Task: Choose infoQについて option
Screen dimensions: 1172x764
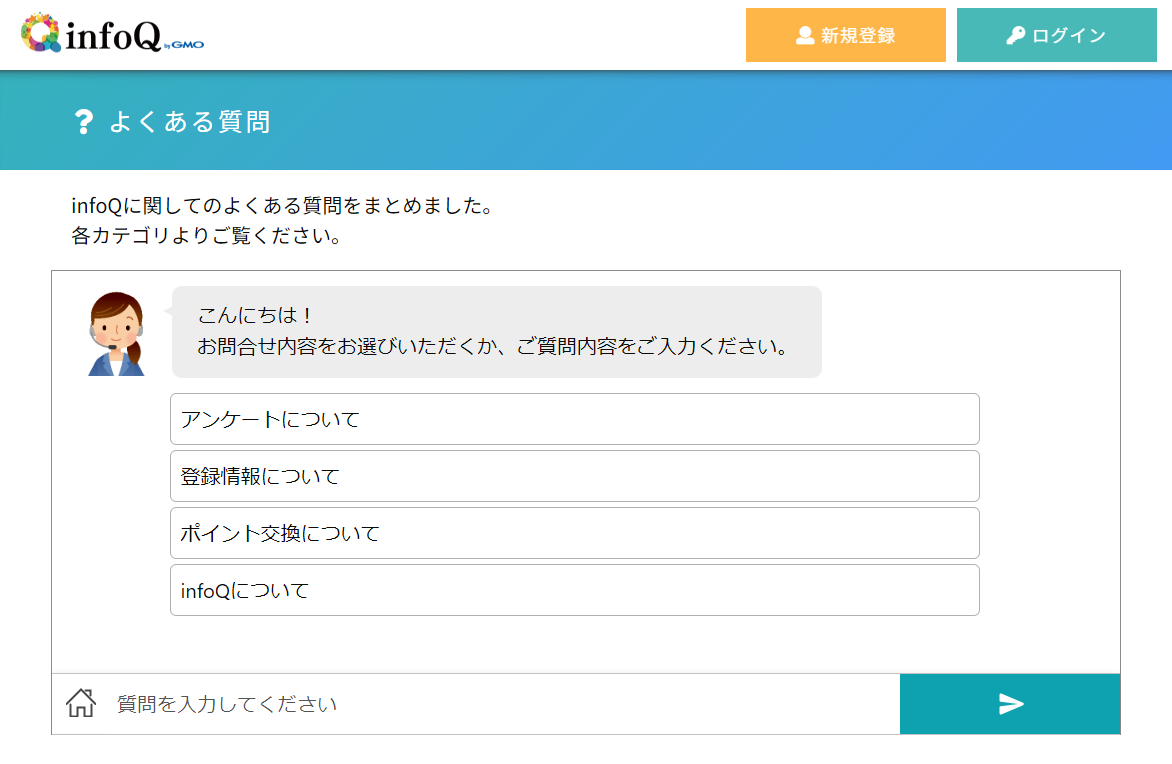Action: click(x=575, y=590)
